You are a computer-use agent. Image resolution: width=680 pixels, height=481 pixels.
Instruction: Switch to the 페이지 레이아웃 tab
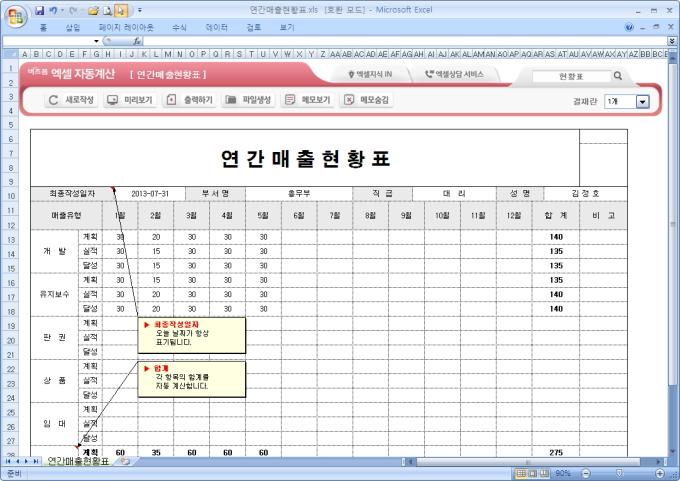(x=126, y=27)
